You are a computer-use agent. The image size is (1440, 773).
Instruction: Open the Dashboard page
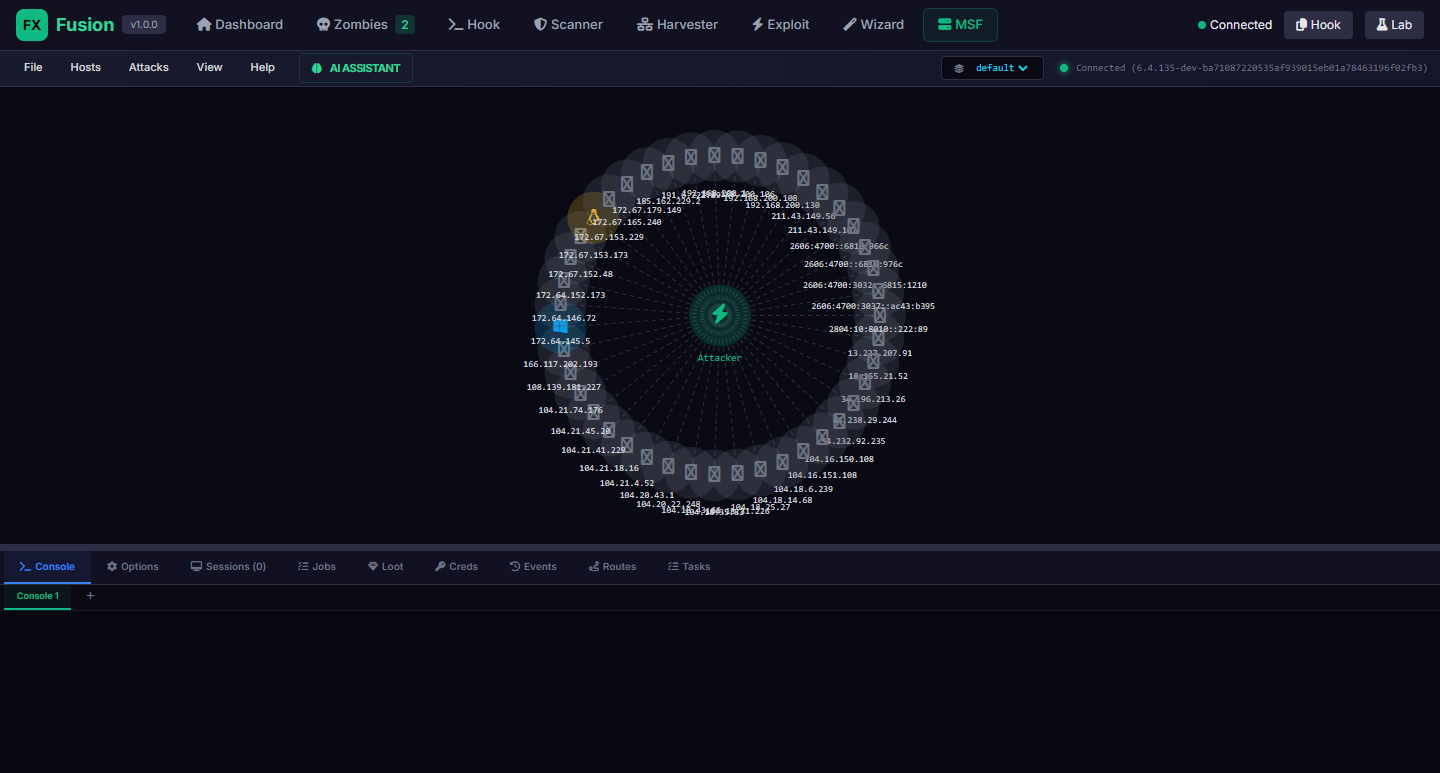click(x=240, y=25)
